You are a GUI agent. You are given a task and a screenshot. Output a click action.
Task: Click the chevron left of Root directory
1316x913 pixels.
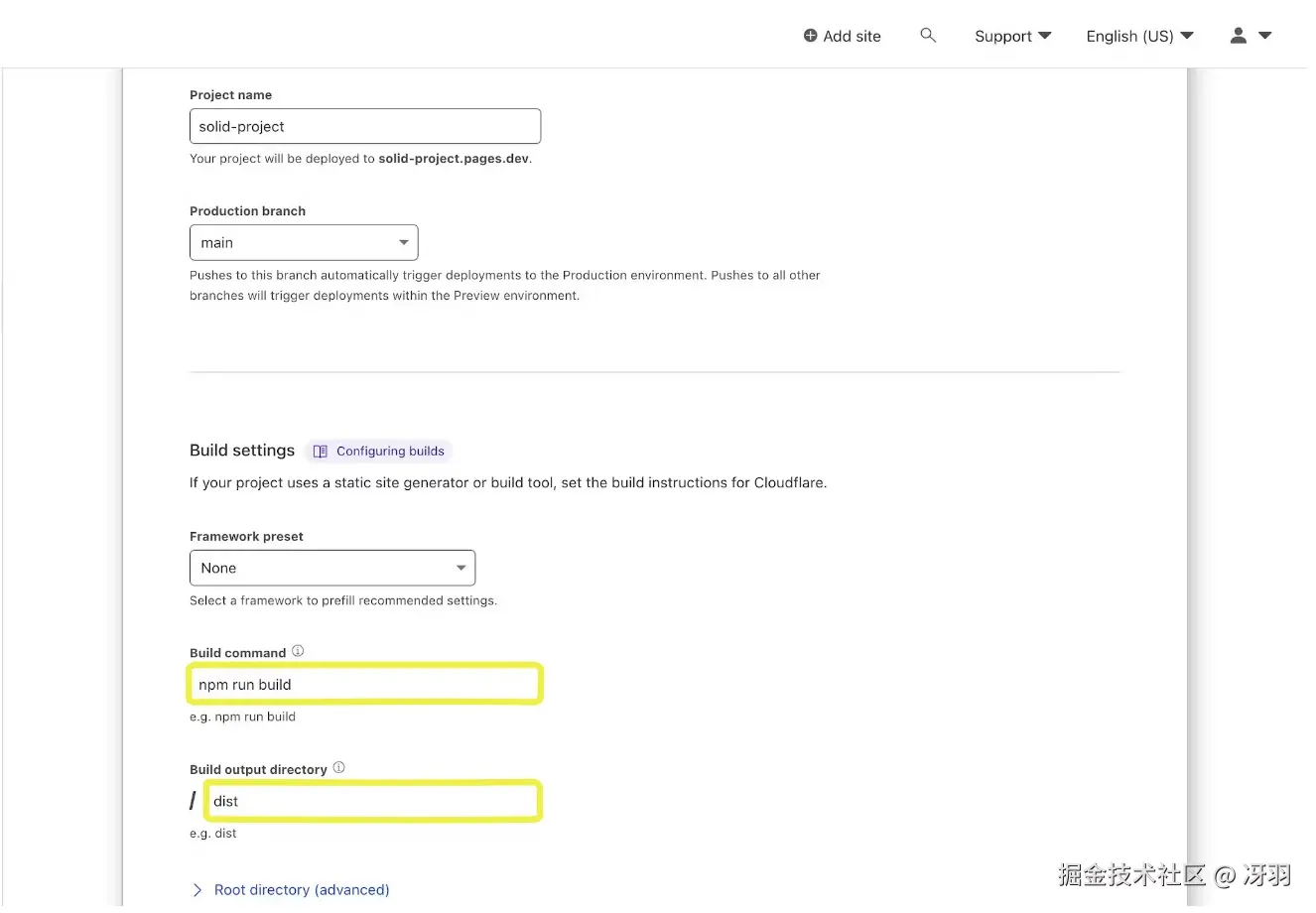tap(197, 890)
